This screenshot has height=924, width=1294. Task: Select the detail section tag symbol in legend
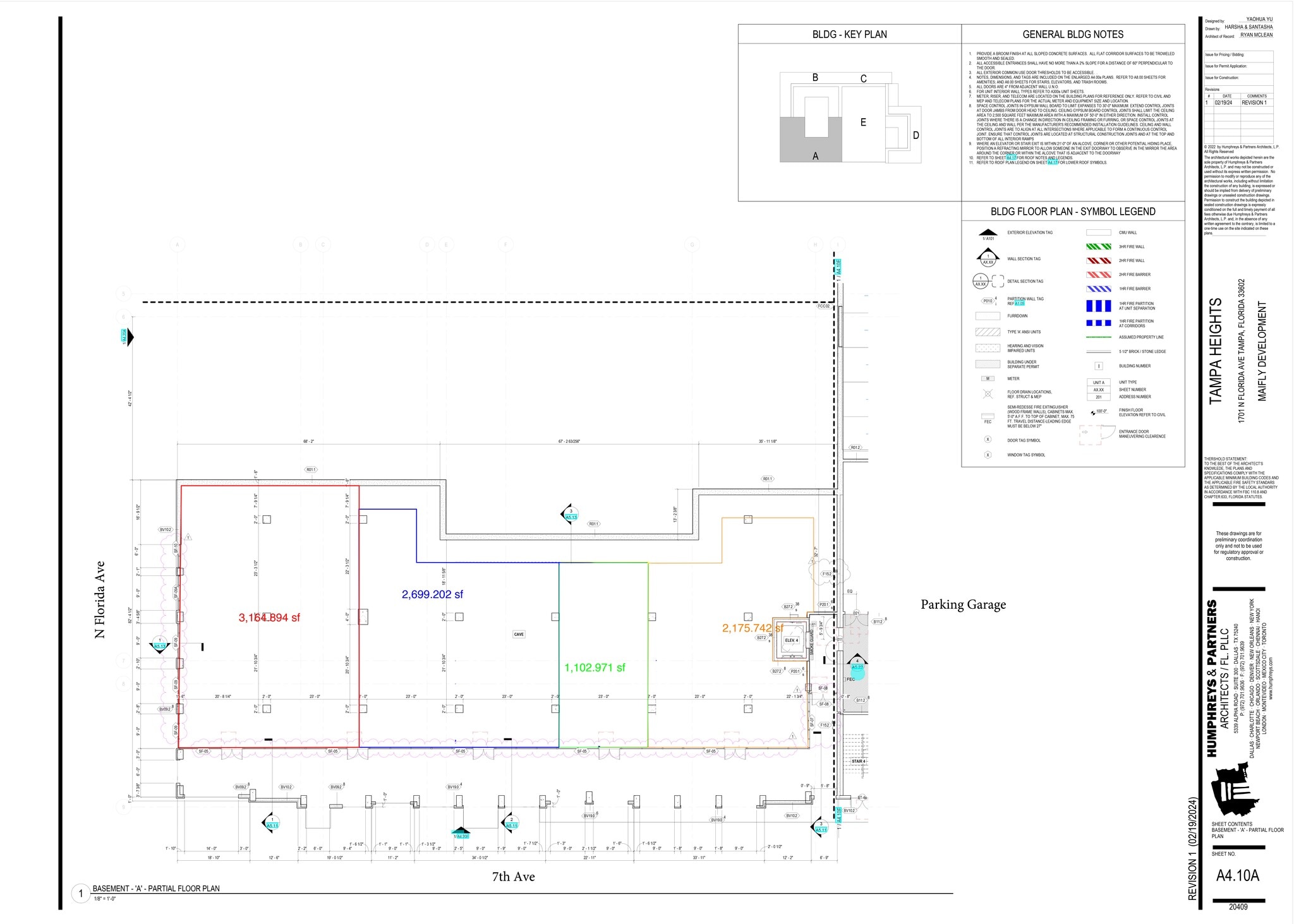pos(981,280)
